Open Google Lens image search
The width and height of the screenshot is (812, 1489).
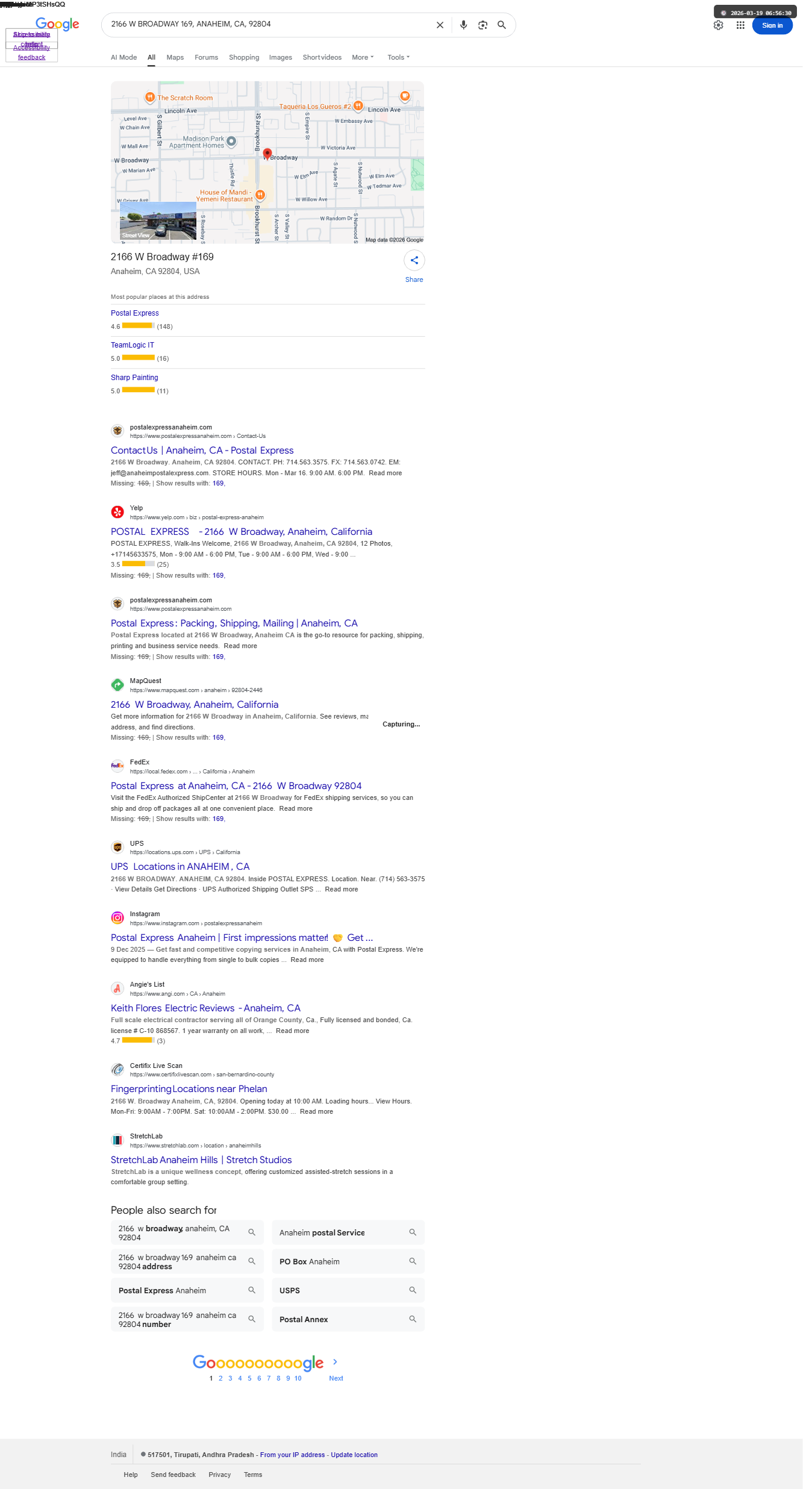coord(483,25)
